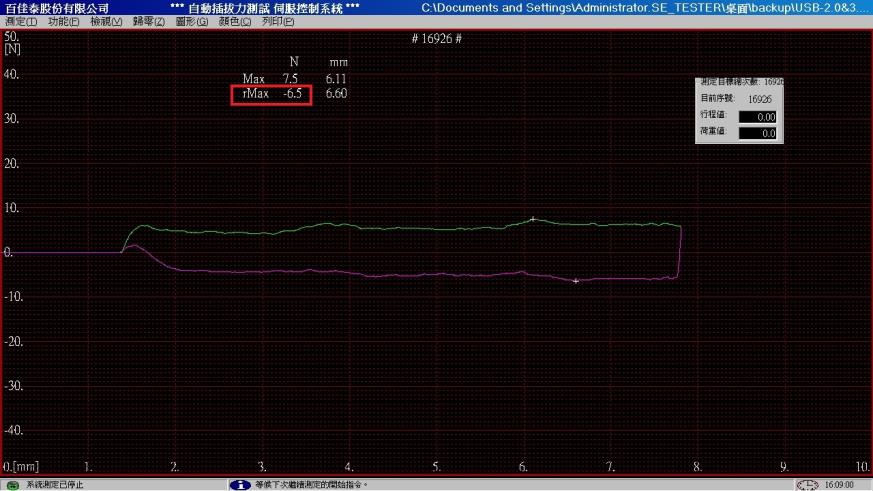The width and height of the screenshot is (873, 491).
Task: Open the 歸零(Z) zeroing menu
Action: pyautogui.click(x=149, y=22)
